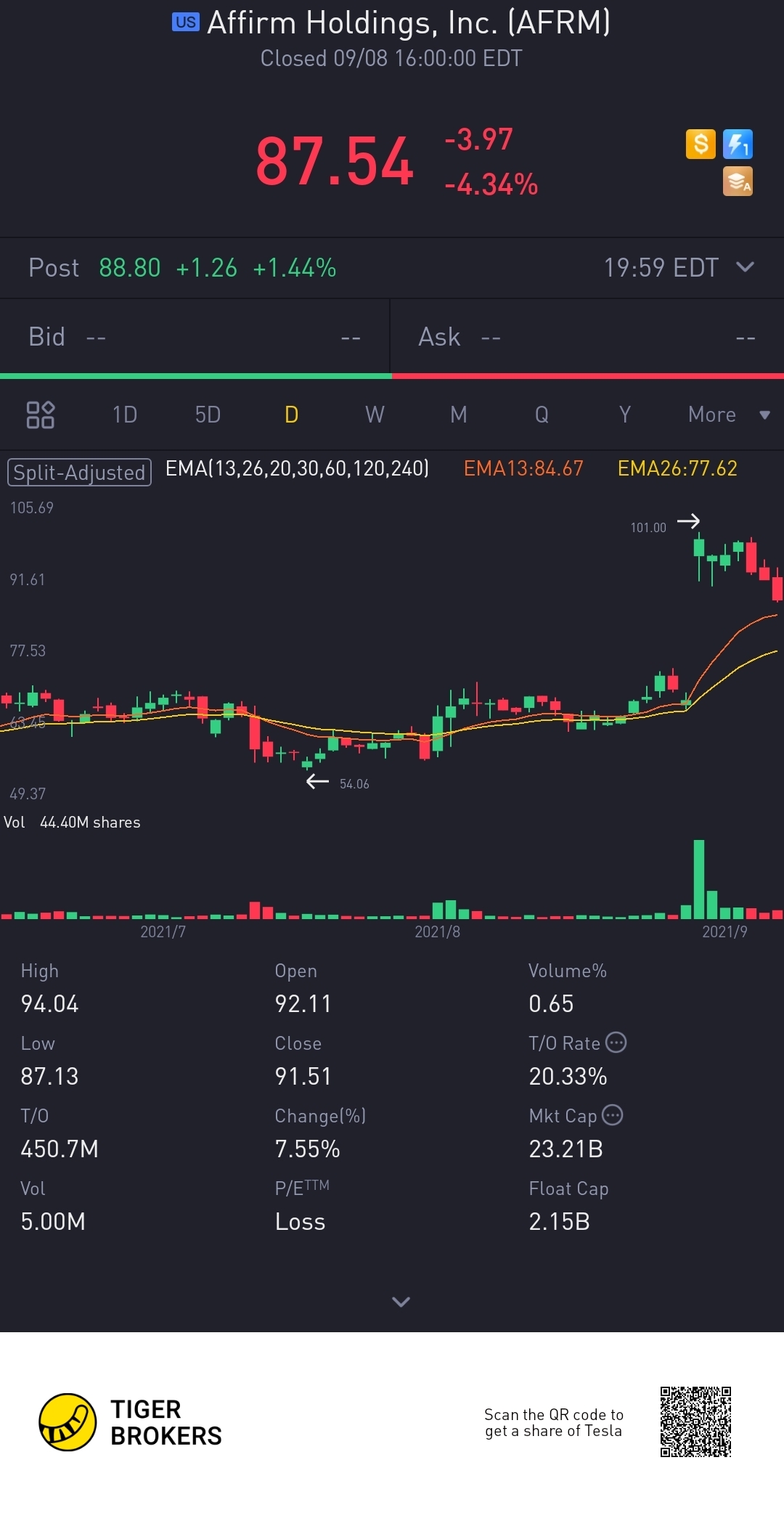Expand the post-market 19:59 EDT dropdown
This screenshot has height=1513, width=784.
tap(745, 267)
